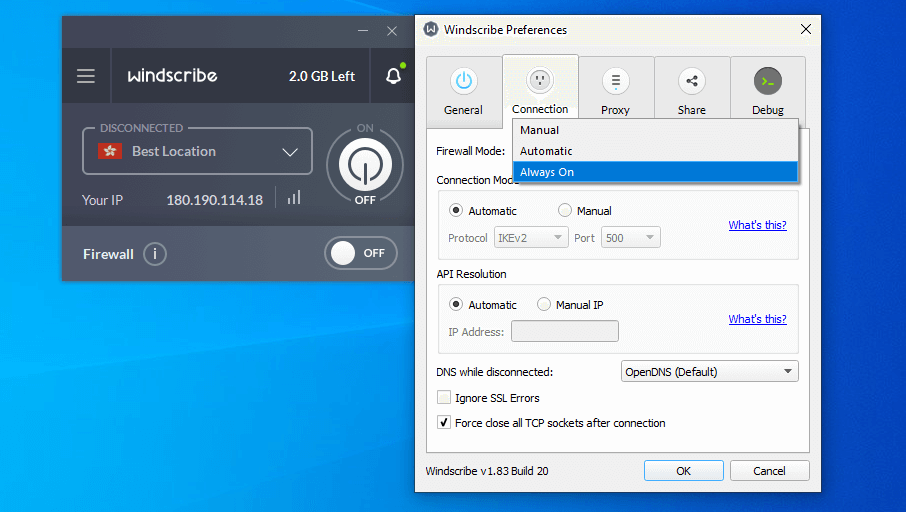Image resolution: width=906 pixels, height=512 pixels.
Task: Click Windscribe v1.83 Build 20 text
Action: coord(487,471)
